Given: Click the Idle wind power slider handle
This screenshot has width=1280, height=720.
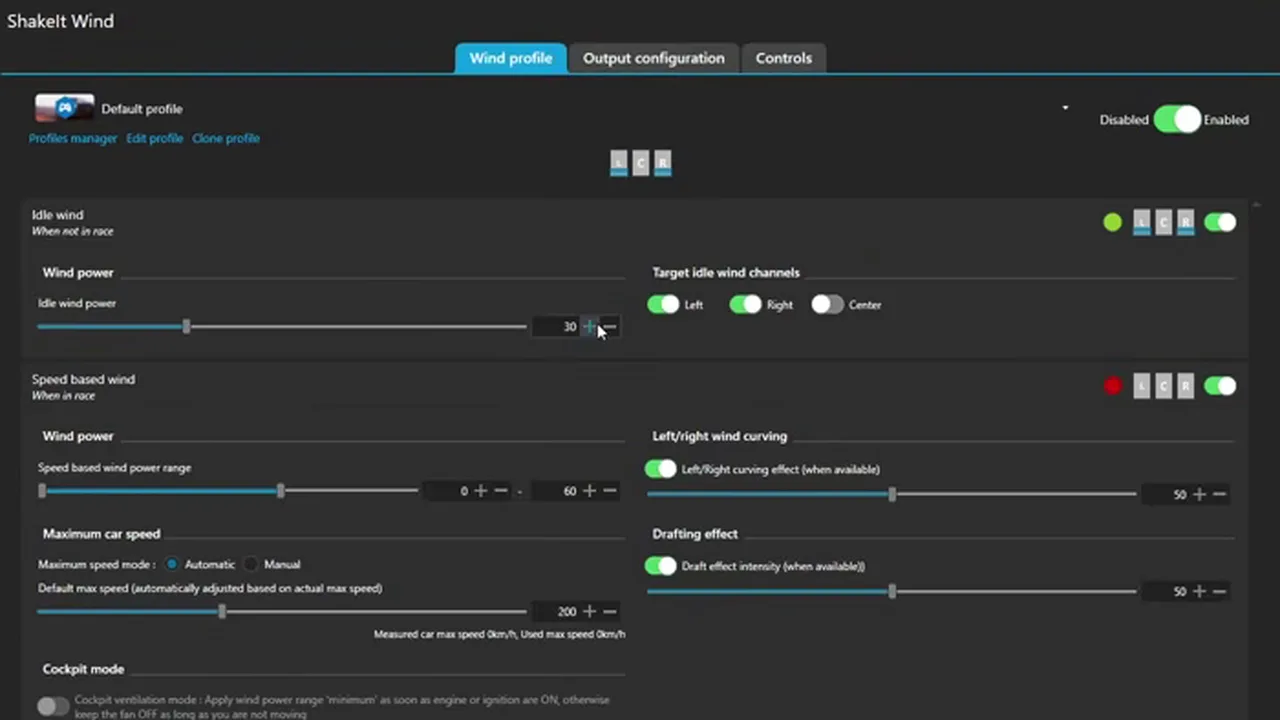Looking at the screenshot, I should tap(186, 327).
